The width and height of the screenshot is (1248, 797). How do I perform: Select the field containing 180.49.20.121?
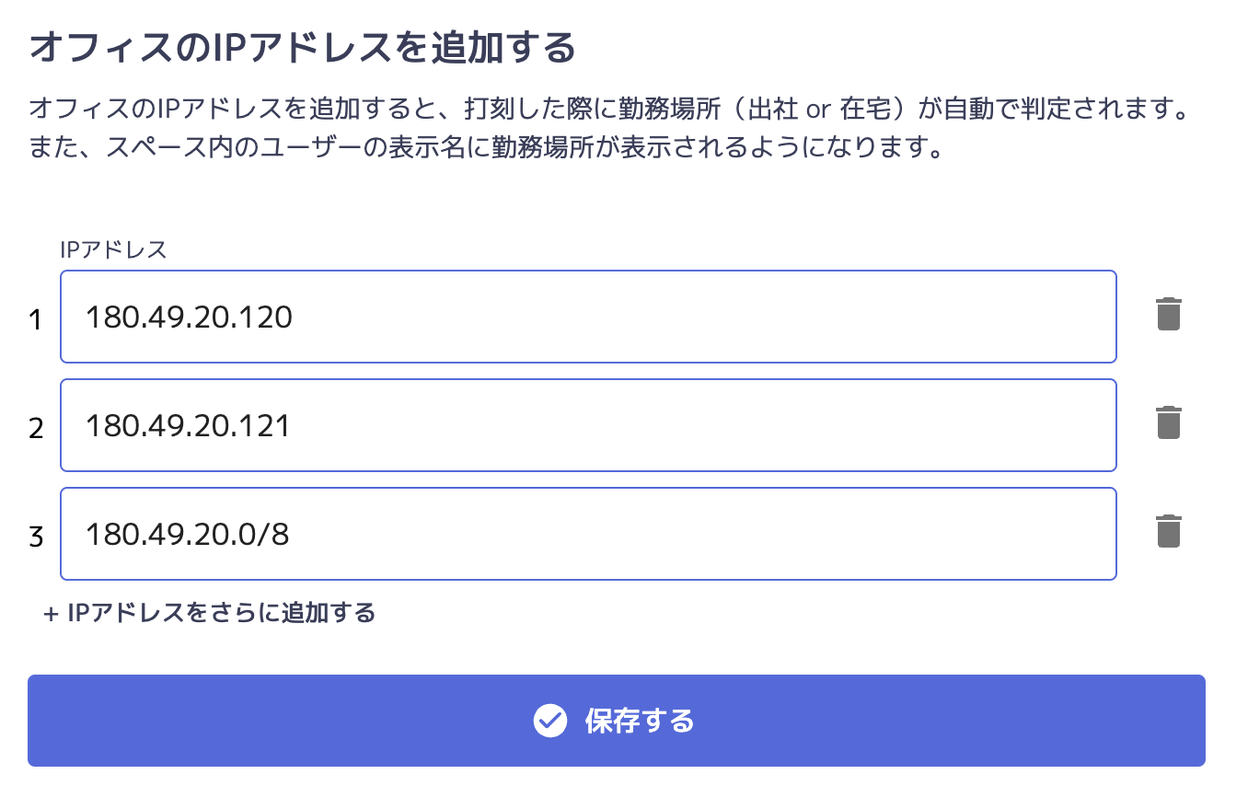(588, 425)
